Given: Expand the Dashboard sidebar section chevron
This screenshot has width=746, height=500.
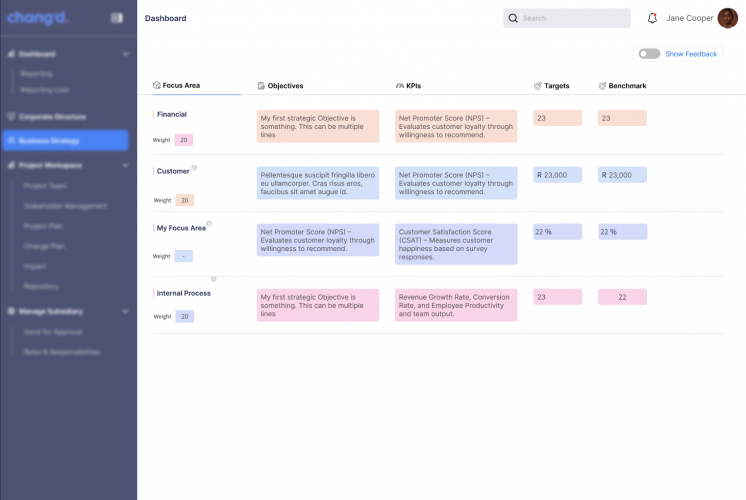Looking at the screenshot, I should click(125, 54).
